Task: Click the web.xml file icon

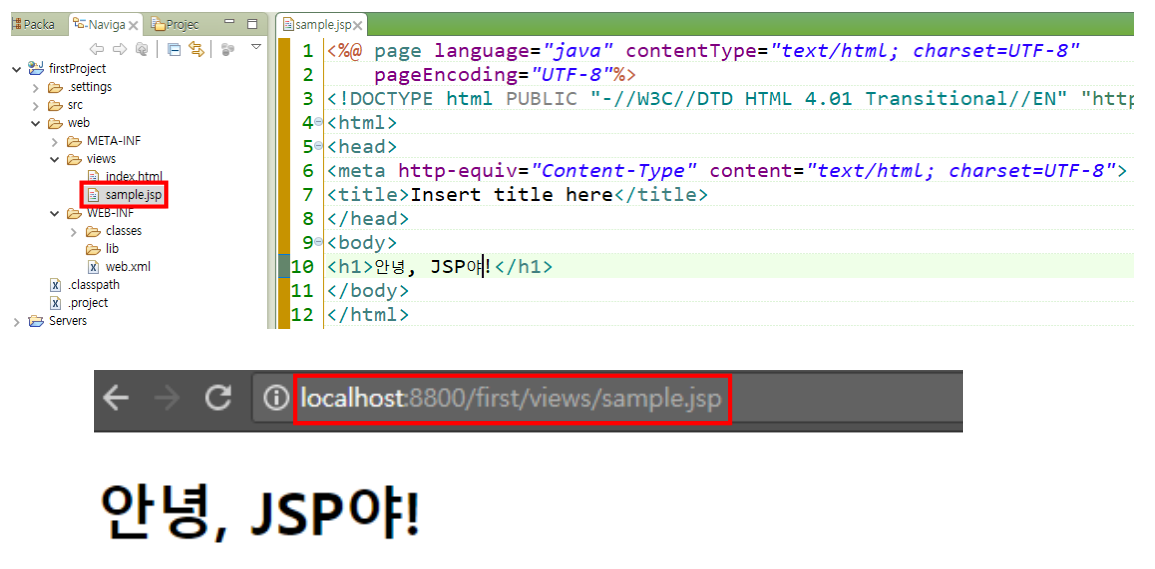Action: pos(94,267)
